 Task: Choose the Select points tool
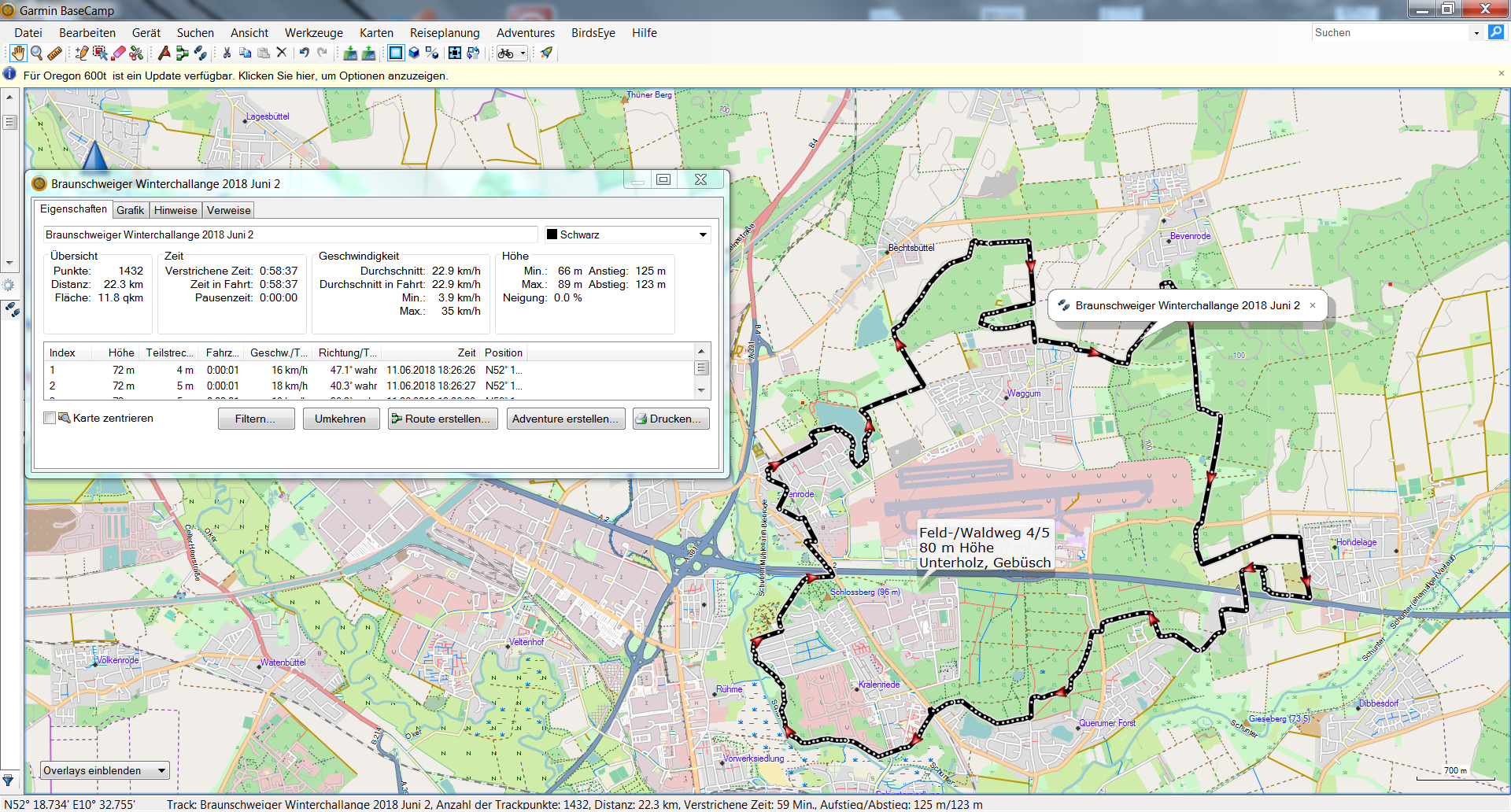100,54
